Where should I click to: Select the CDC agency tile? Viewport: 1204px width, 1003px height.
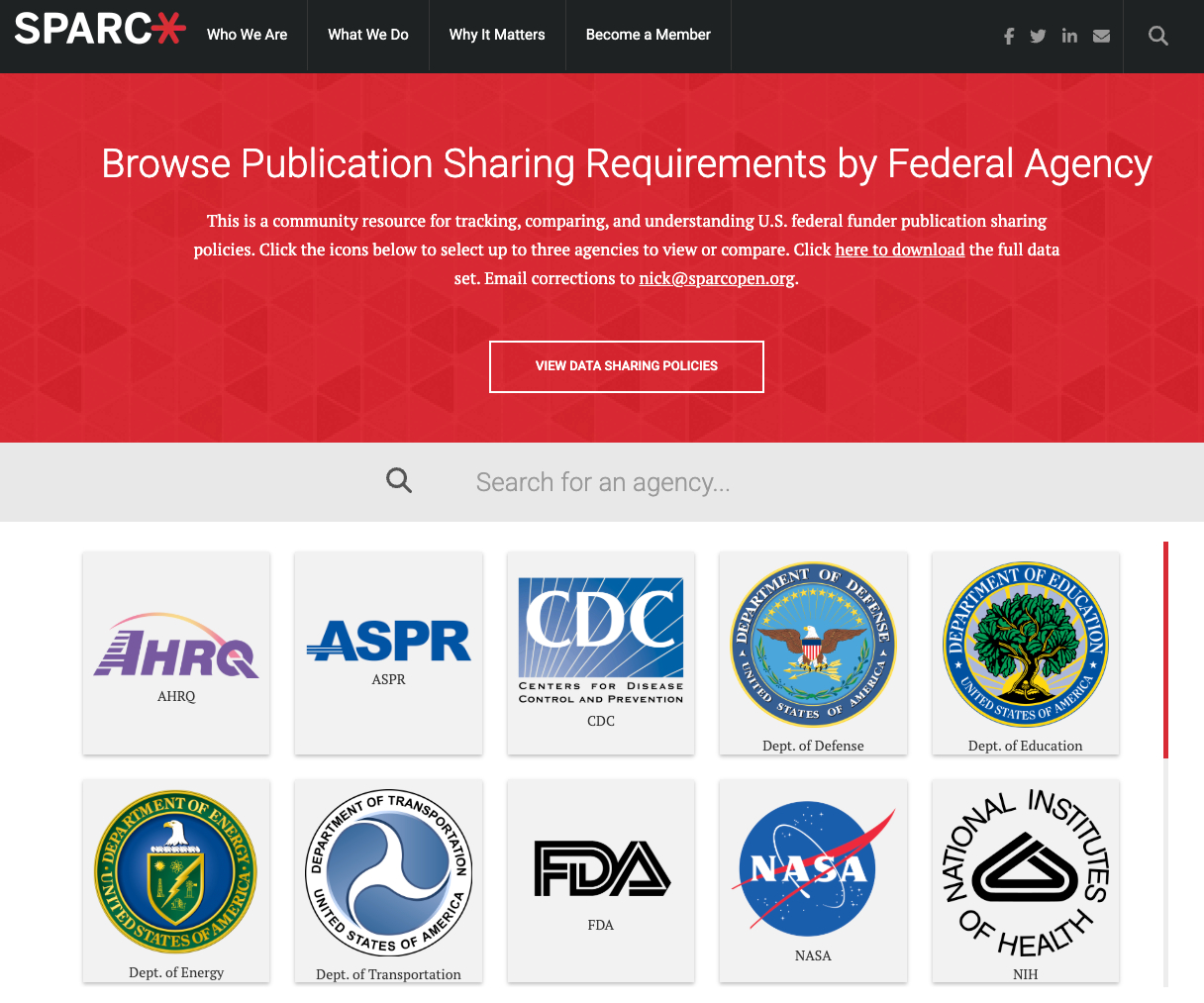coord(601,652)
